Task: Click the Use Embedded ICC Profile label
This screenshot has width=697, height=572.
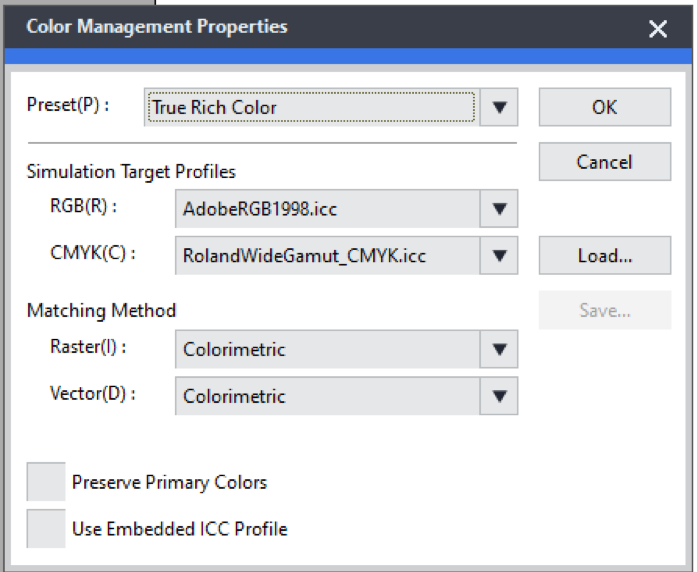Action: click(179, 529)
